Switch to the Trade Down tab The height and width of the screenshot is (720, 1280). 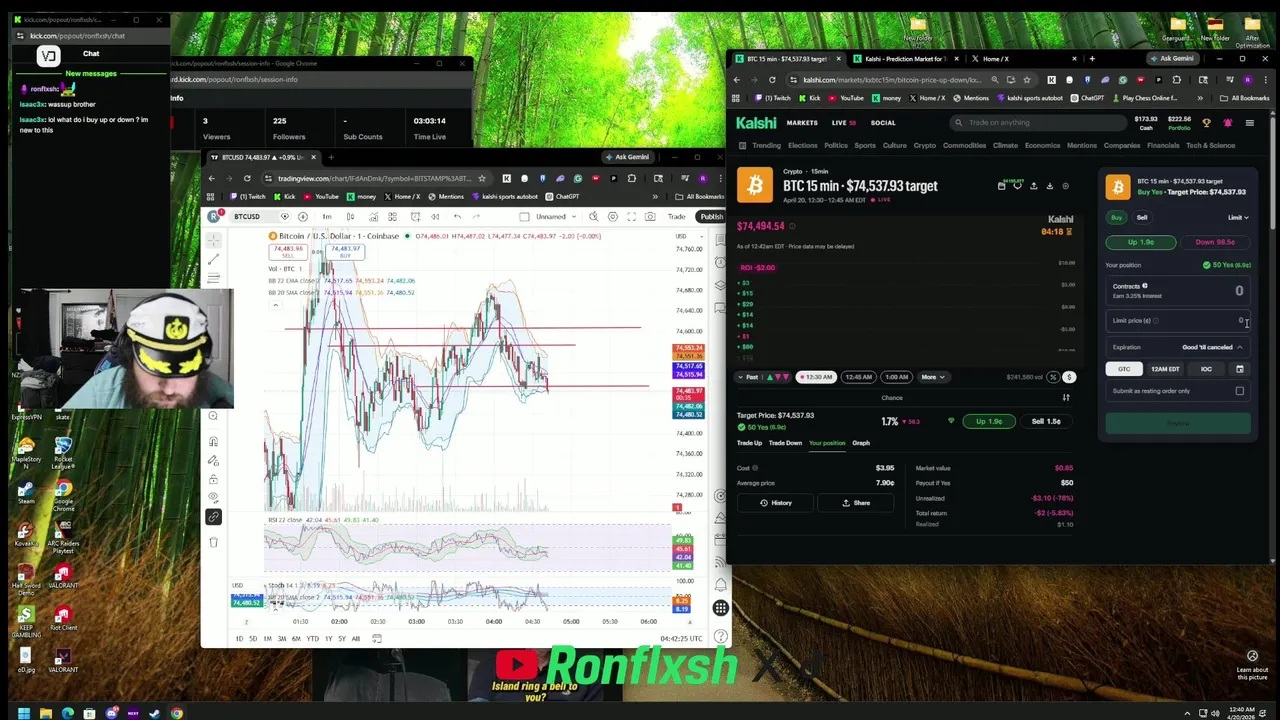click(785, 443)
